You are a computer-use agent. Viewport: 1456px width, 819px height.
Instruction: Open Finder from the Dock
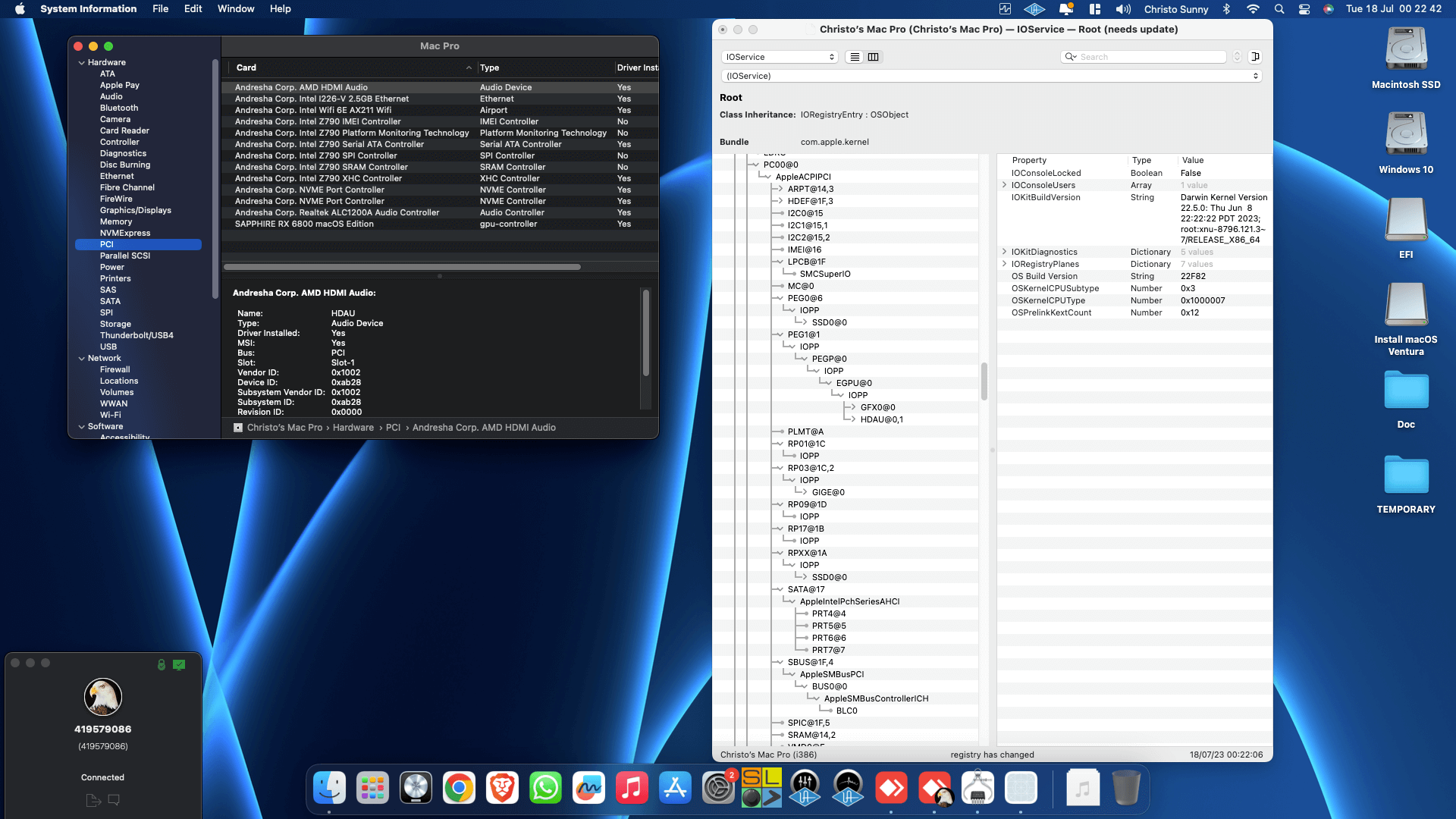click(330, 789)
